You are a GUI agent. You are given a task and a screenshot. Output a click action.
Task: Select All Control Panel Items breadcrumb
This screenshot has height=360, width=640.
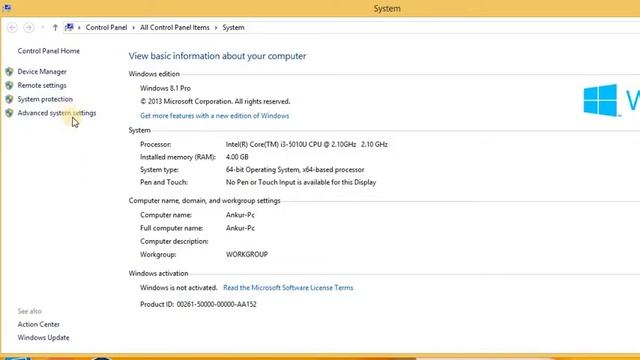point(175,27)
